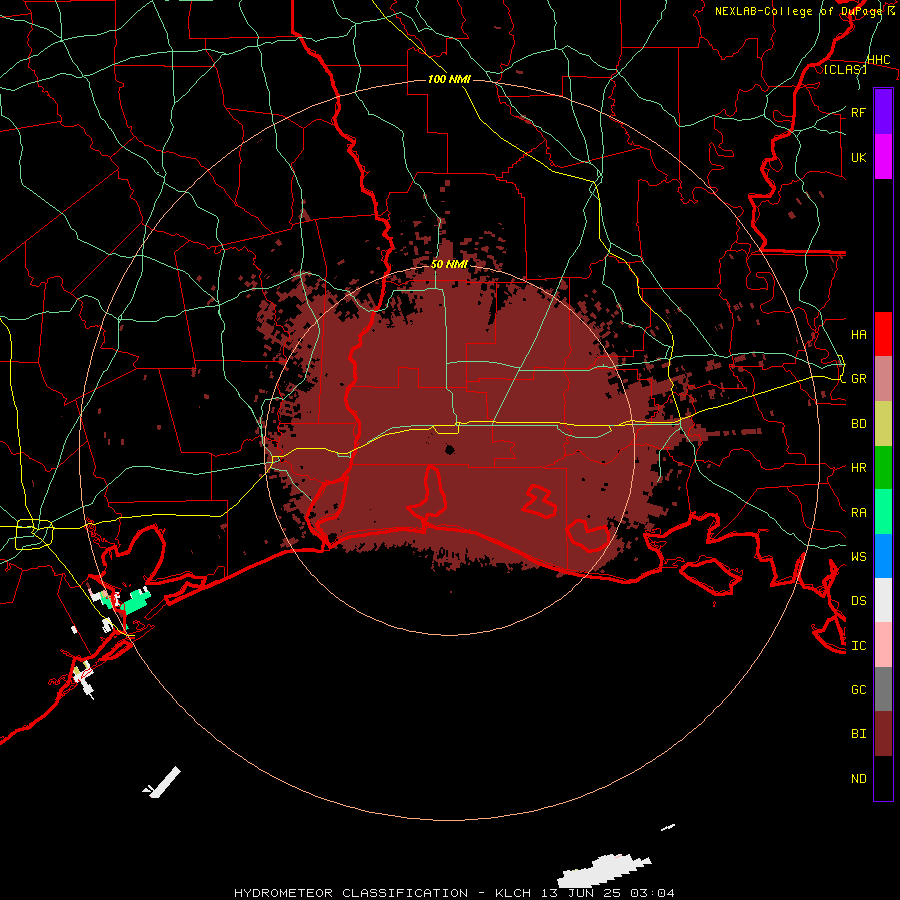Click the 'HR' legend label text
This screenshot has height=900, width=900.
pos(858,468)
